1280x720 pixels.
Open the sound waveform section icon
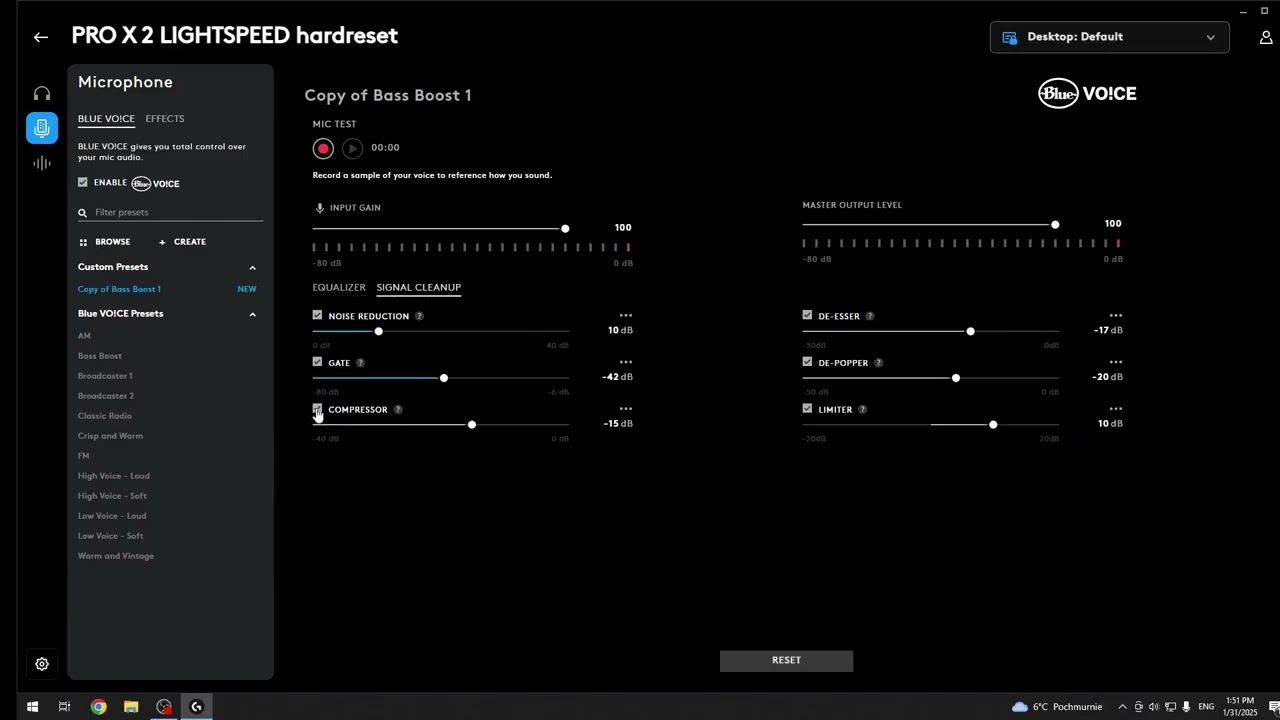[x=42, y=163]
